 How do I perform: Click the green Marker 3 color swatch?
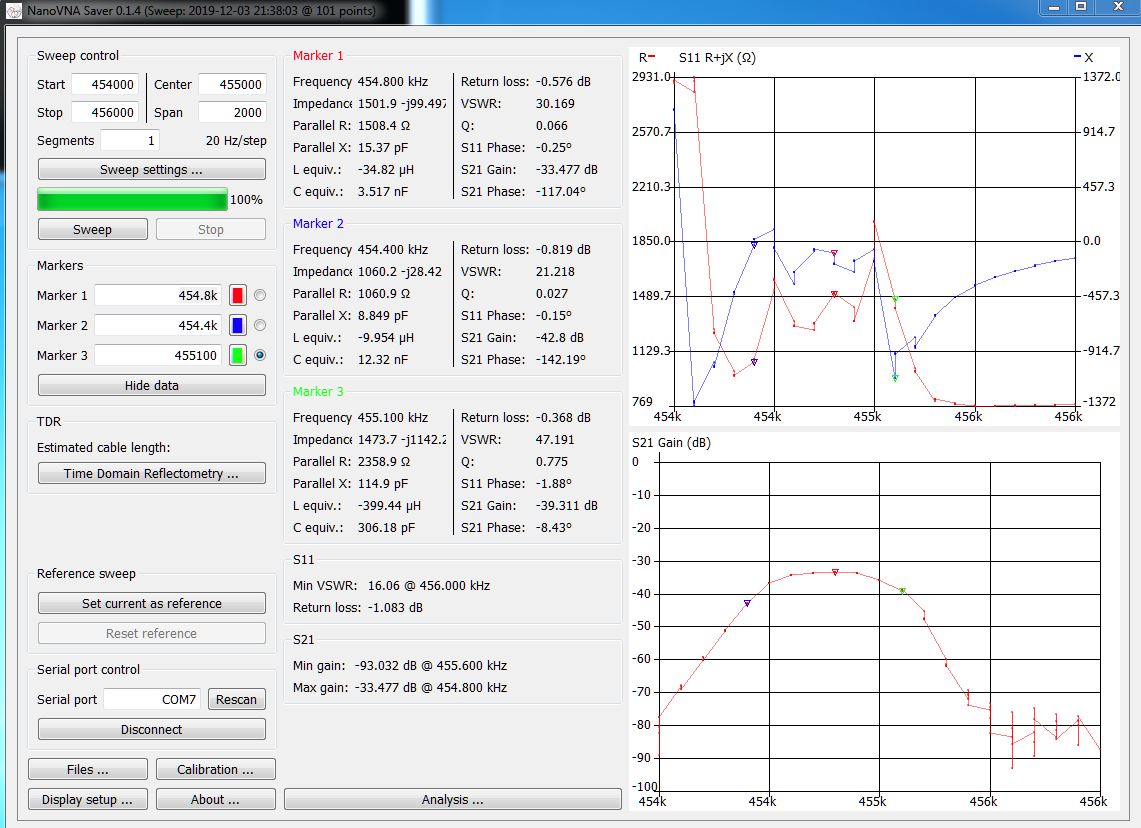(x=238, y=356)
